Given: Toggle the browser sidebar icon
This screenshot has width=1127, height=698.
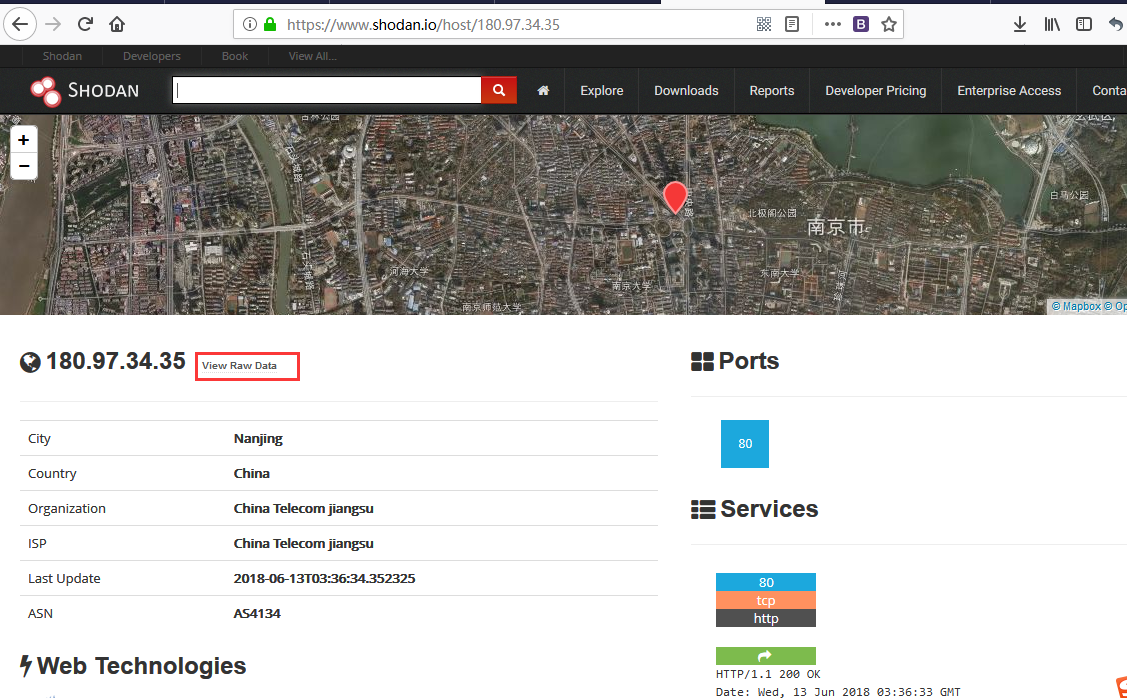Looking at the screenshot, I should point(1083,24).
